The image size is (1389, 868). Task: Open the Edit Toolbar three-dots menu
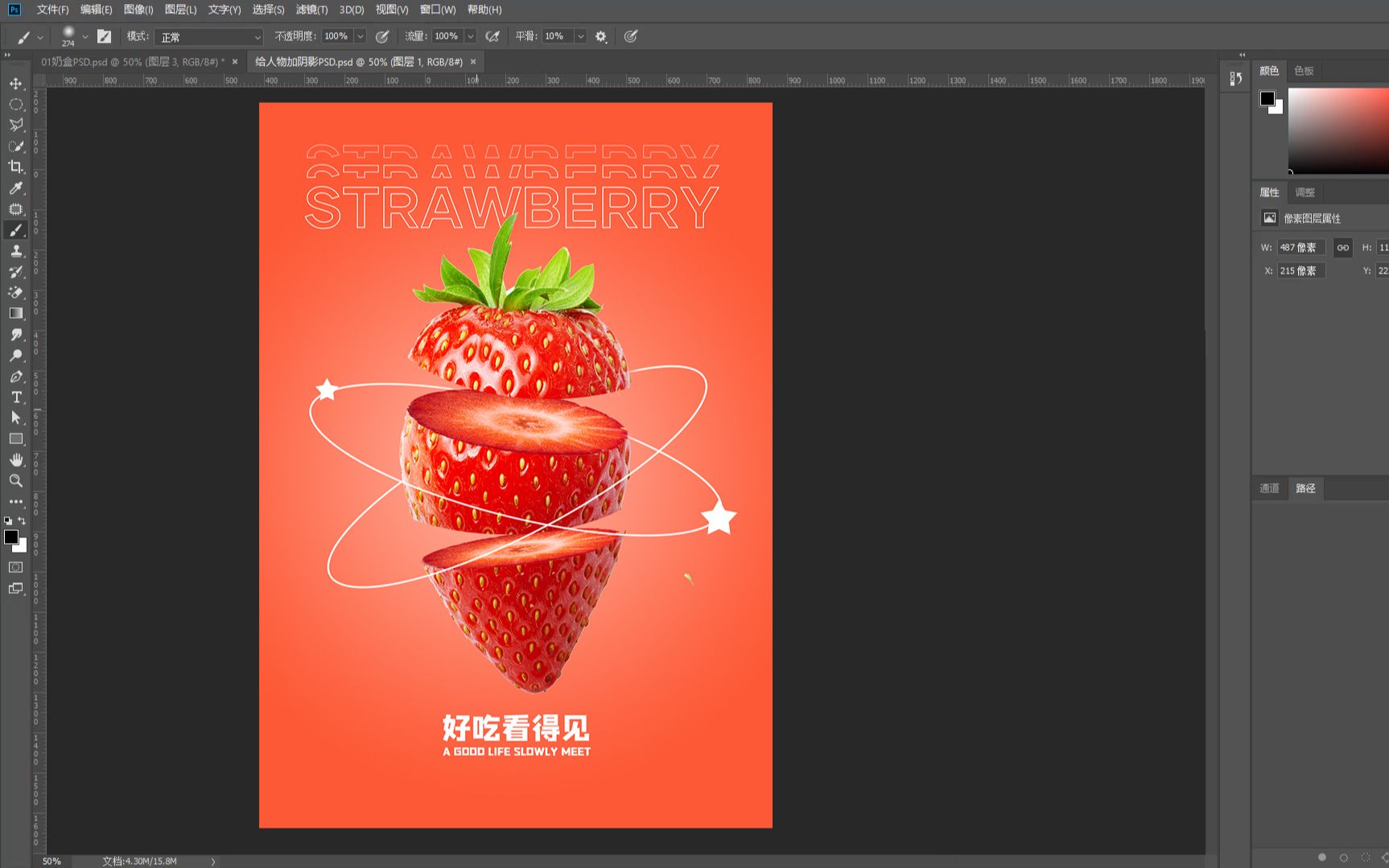16,501
